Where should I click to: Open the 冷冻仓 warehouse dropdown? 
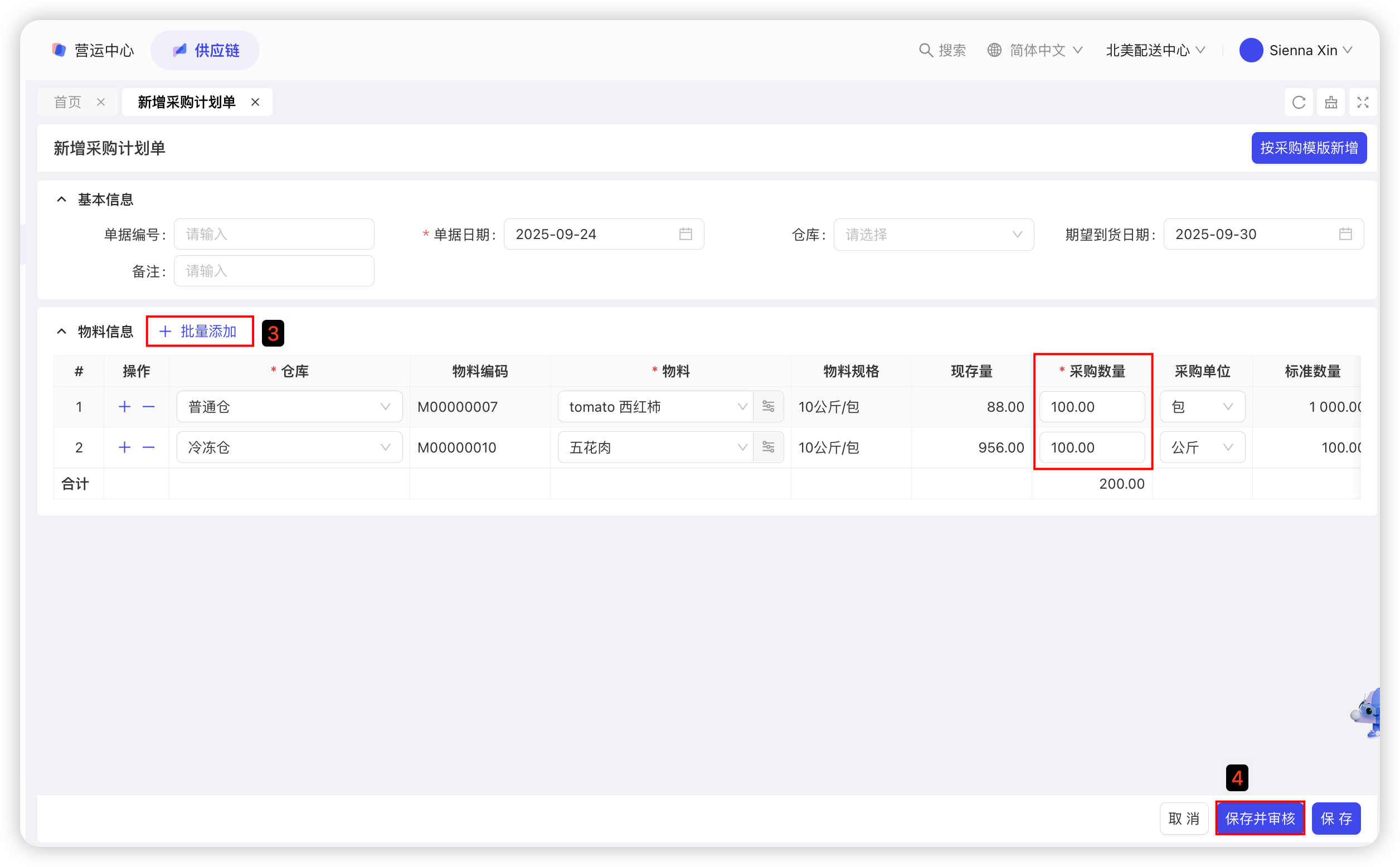coord(289,447)
